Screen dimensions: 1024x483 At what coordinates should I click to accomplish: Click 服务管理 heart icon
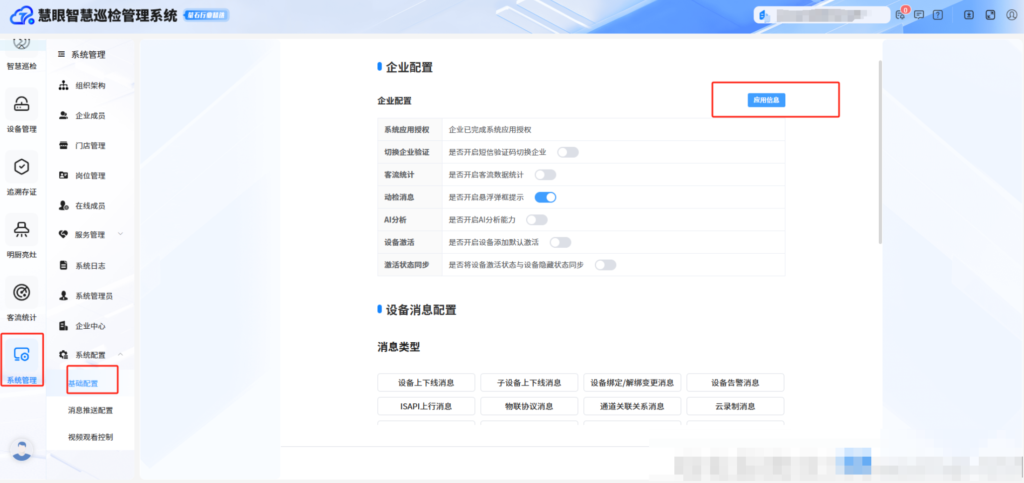[x=63, y=234]
